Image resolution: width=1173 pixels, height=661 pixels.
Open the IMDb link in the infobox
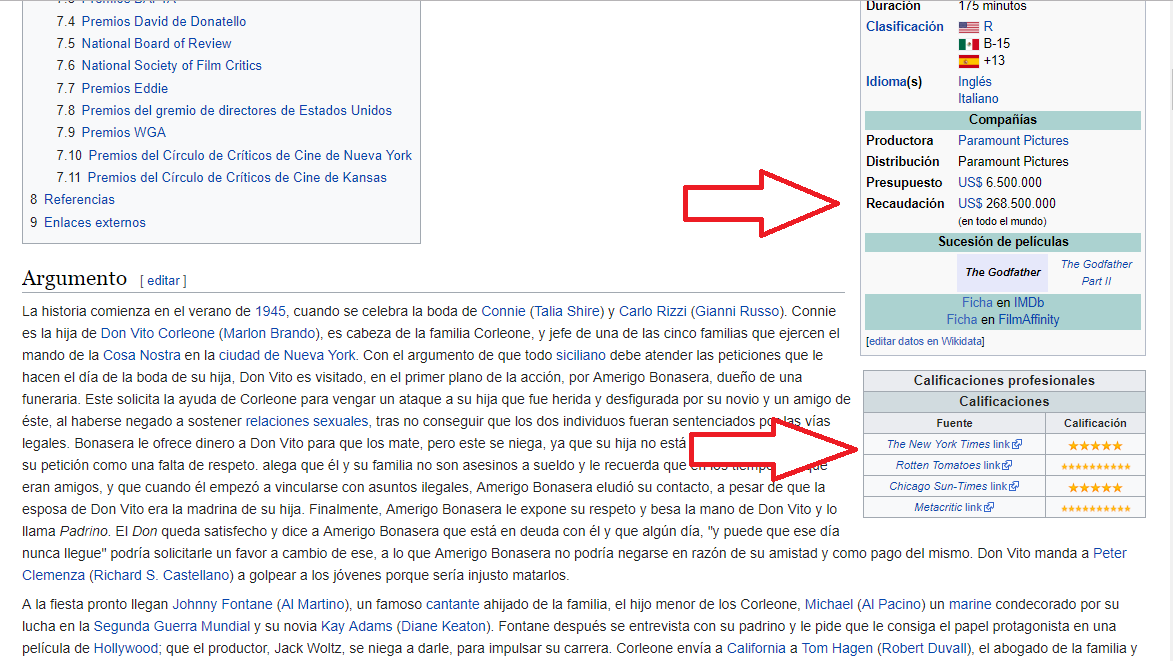point(1029,303)
